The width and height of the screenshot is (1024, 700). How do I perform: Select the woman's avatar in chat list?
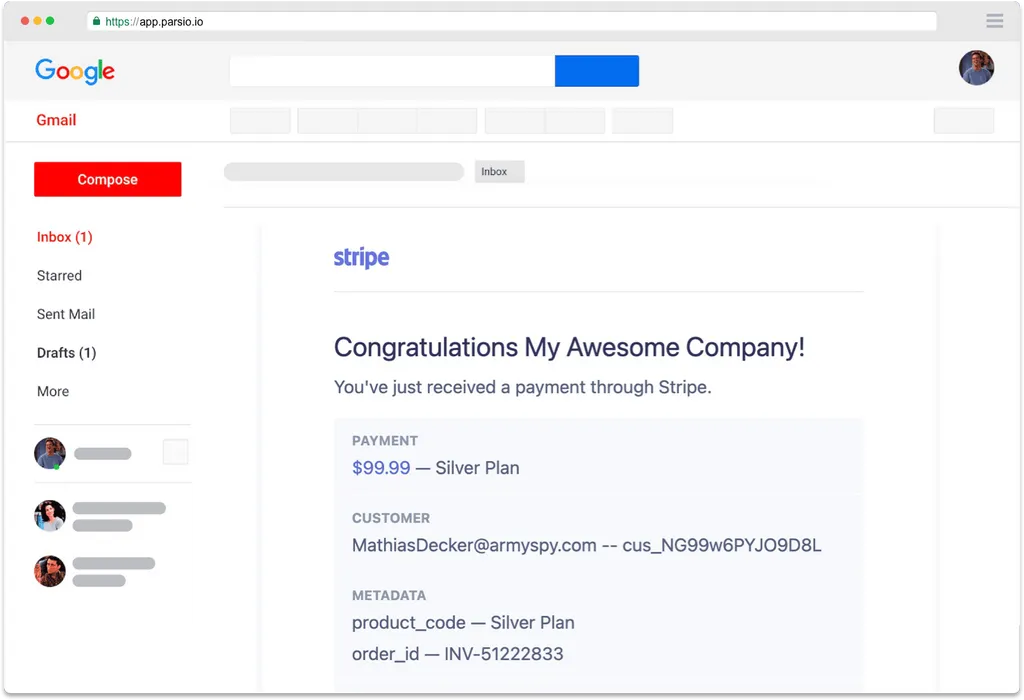50,516
